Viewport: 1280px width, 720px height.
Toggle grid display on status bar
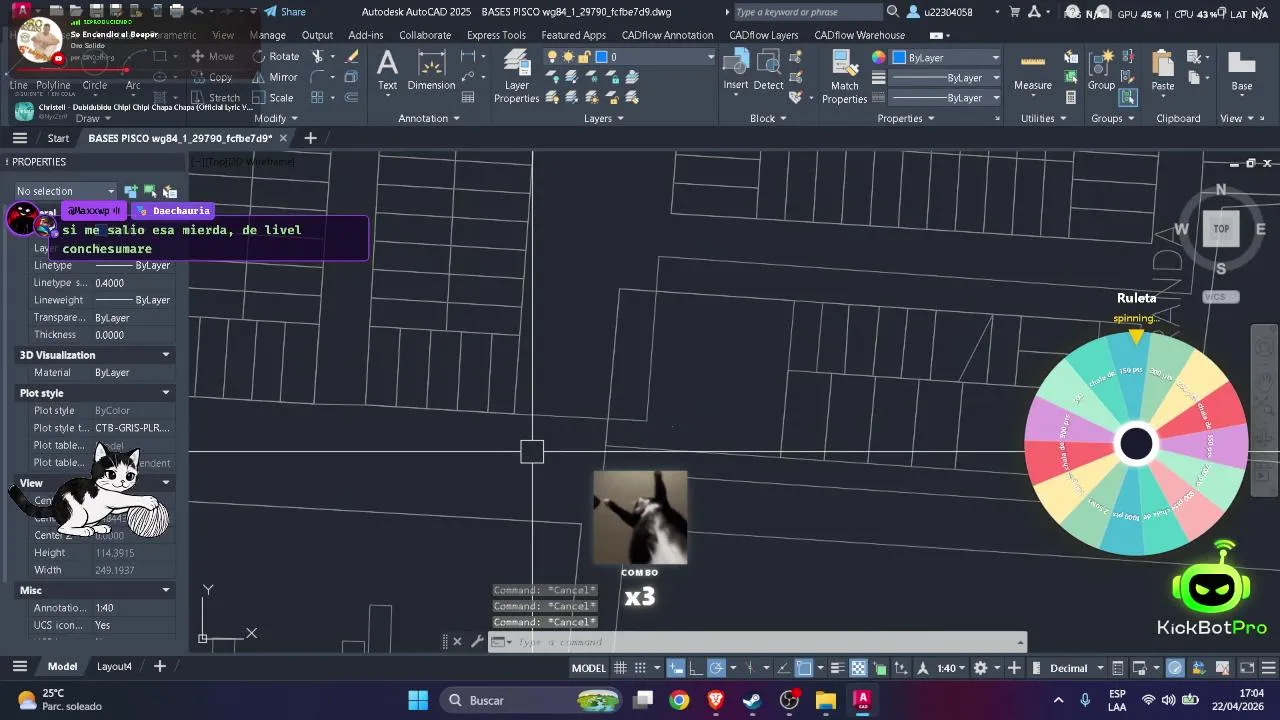point(620,668)
